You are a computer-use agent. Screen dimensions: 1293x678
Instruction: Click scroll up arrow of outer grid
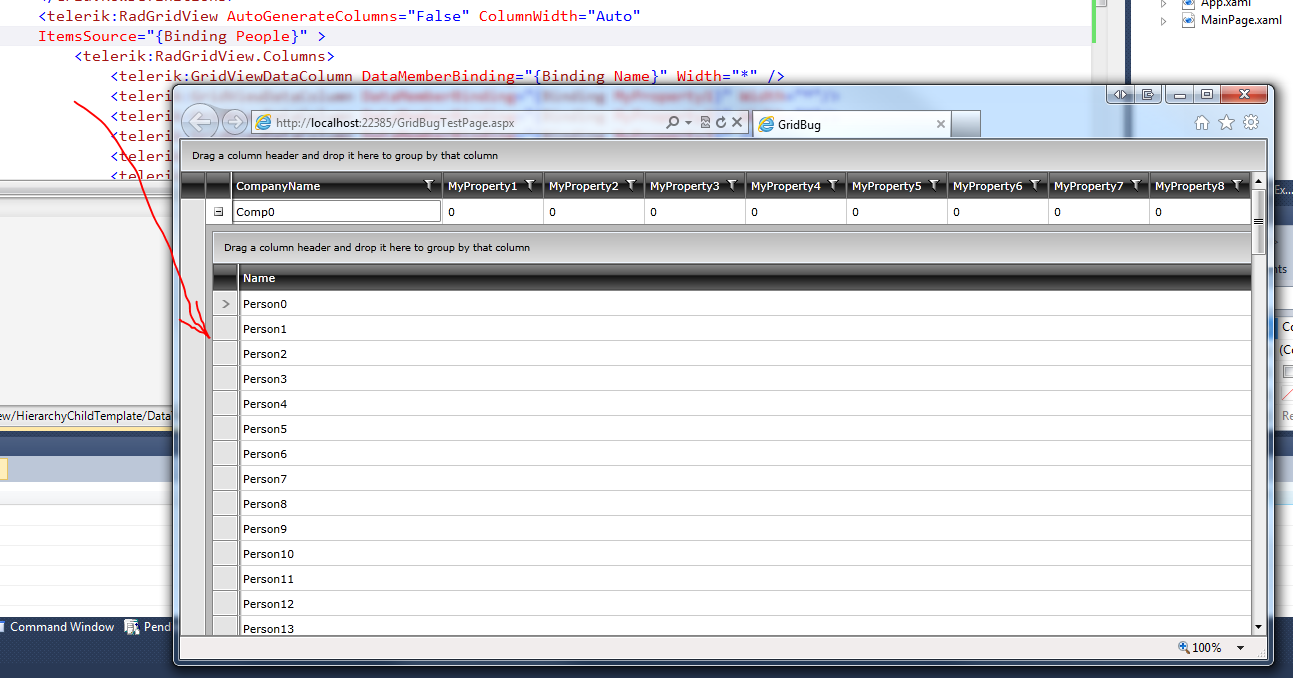tap(1259, 180)
